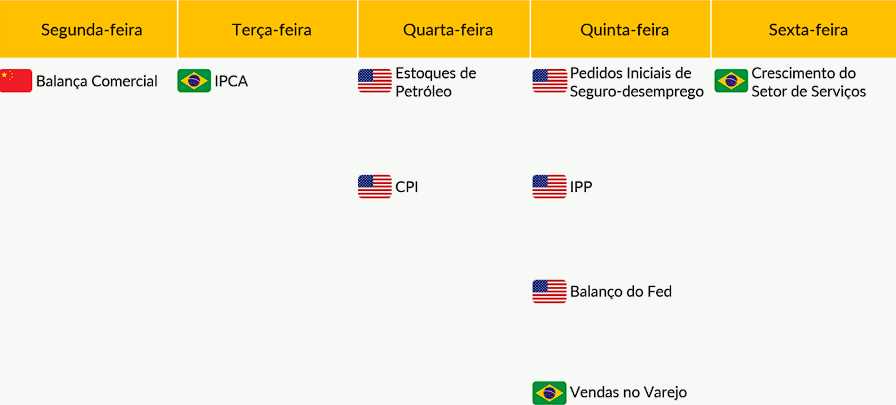
Task: Select the Sexta-feira column header
Action: (x=808, y=29)
